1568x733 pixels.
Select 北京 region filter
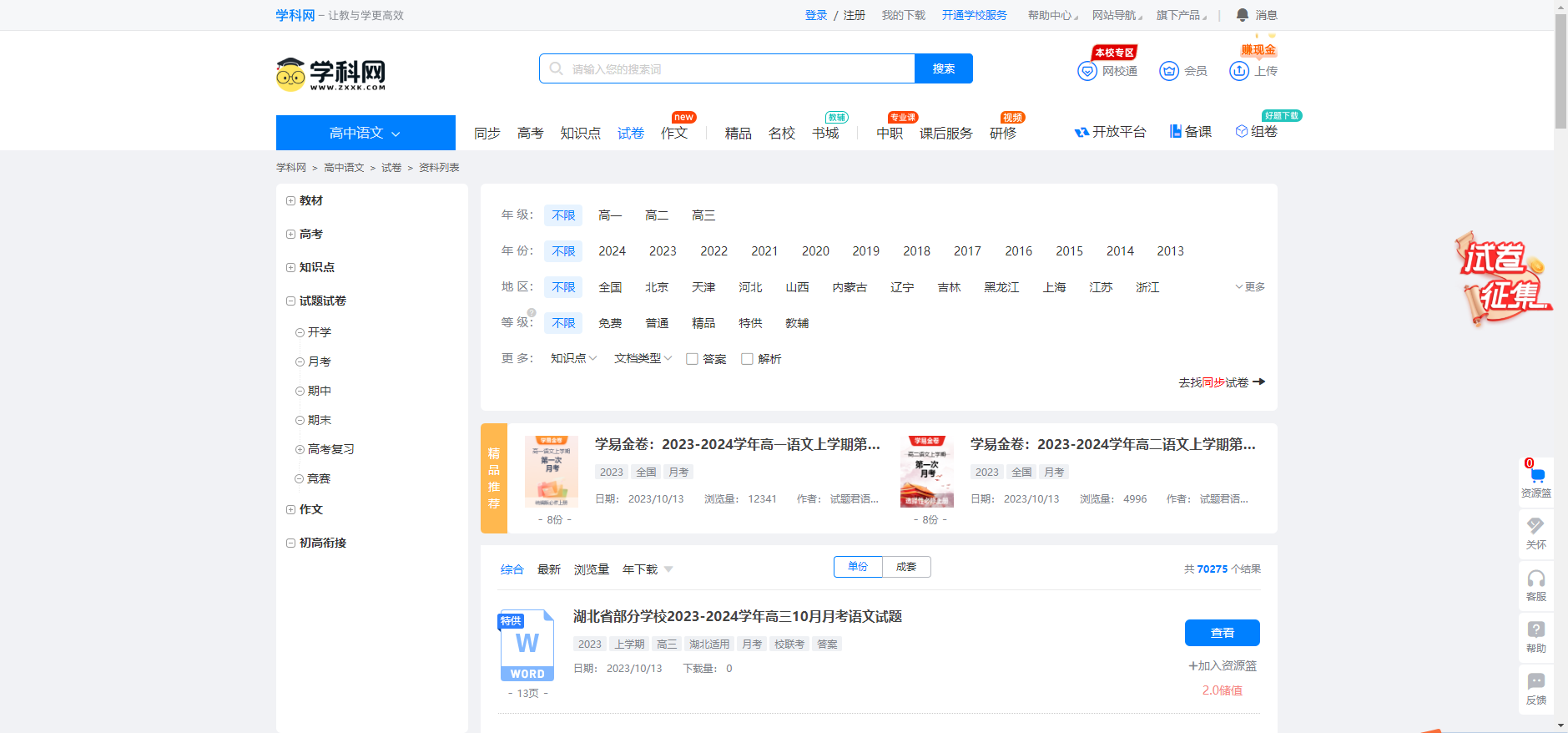pos(657,287)
